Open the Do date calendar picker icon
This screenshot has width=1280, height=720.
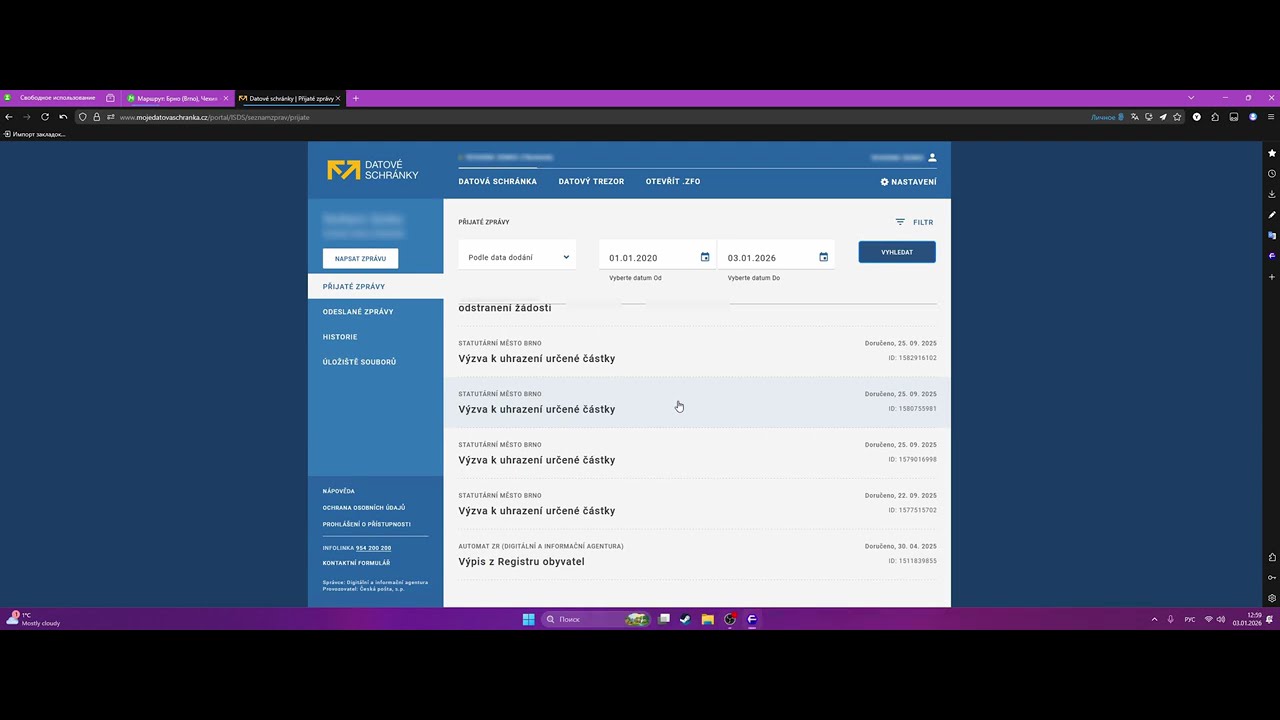click(x=824, y=257)
